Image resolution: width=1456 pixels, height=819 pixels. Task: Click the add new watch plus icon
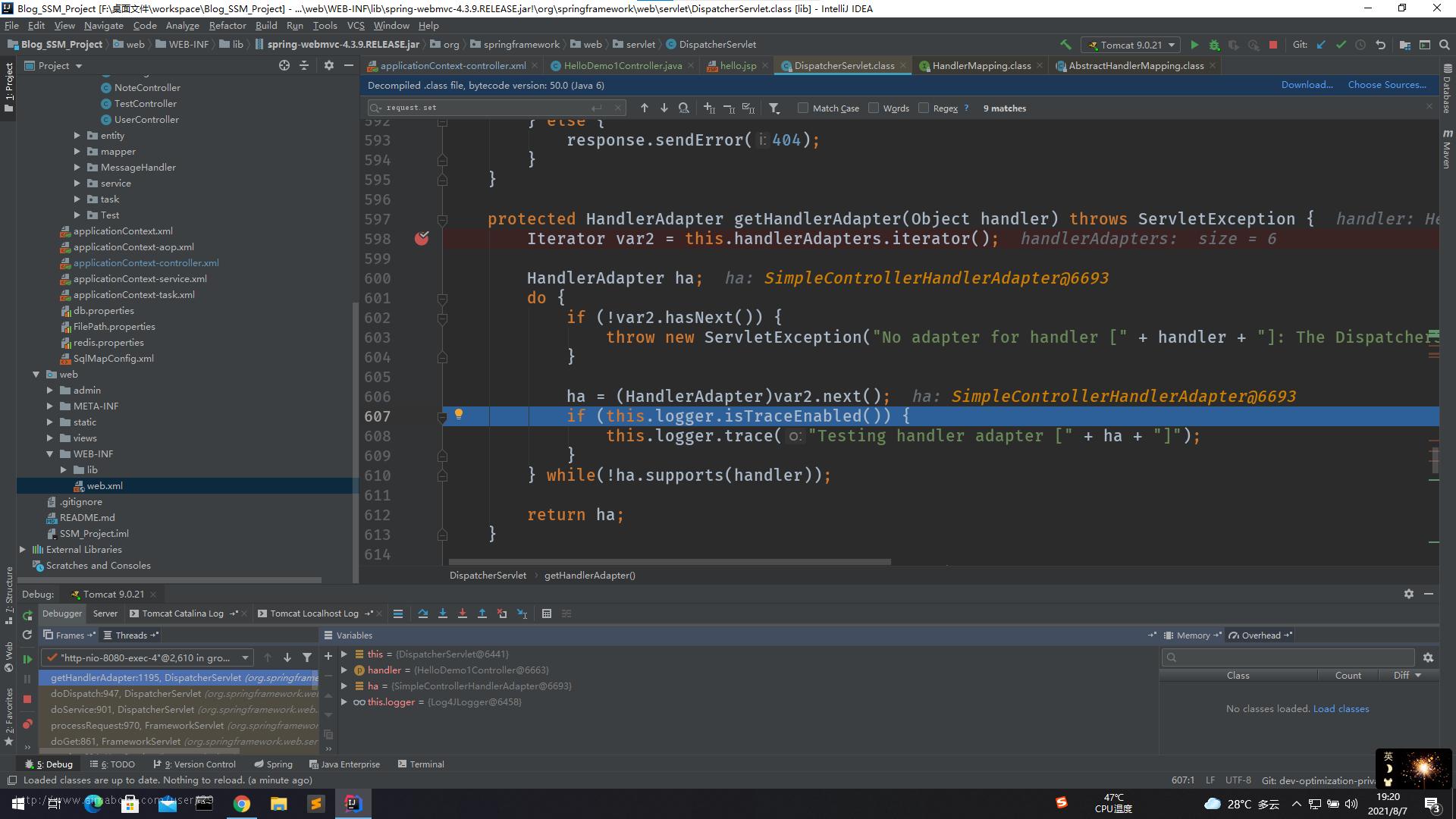(328, 656)
